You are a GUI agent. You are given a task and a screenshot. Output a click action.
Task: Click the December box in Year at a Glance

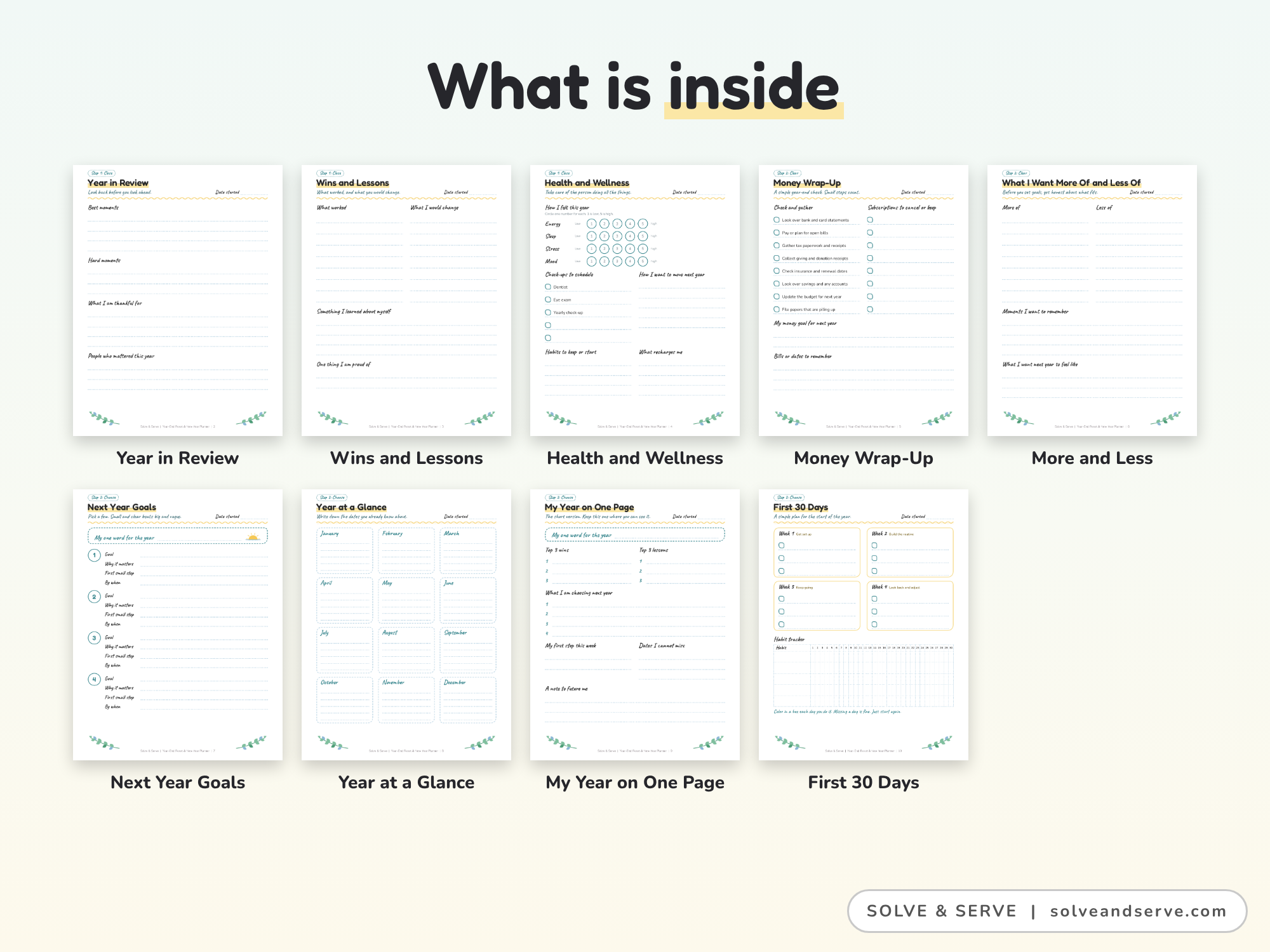[468, 699]
